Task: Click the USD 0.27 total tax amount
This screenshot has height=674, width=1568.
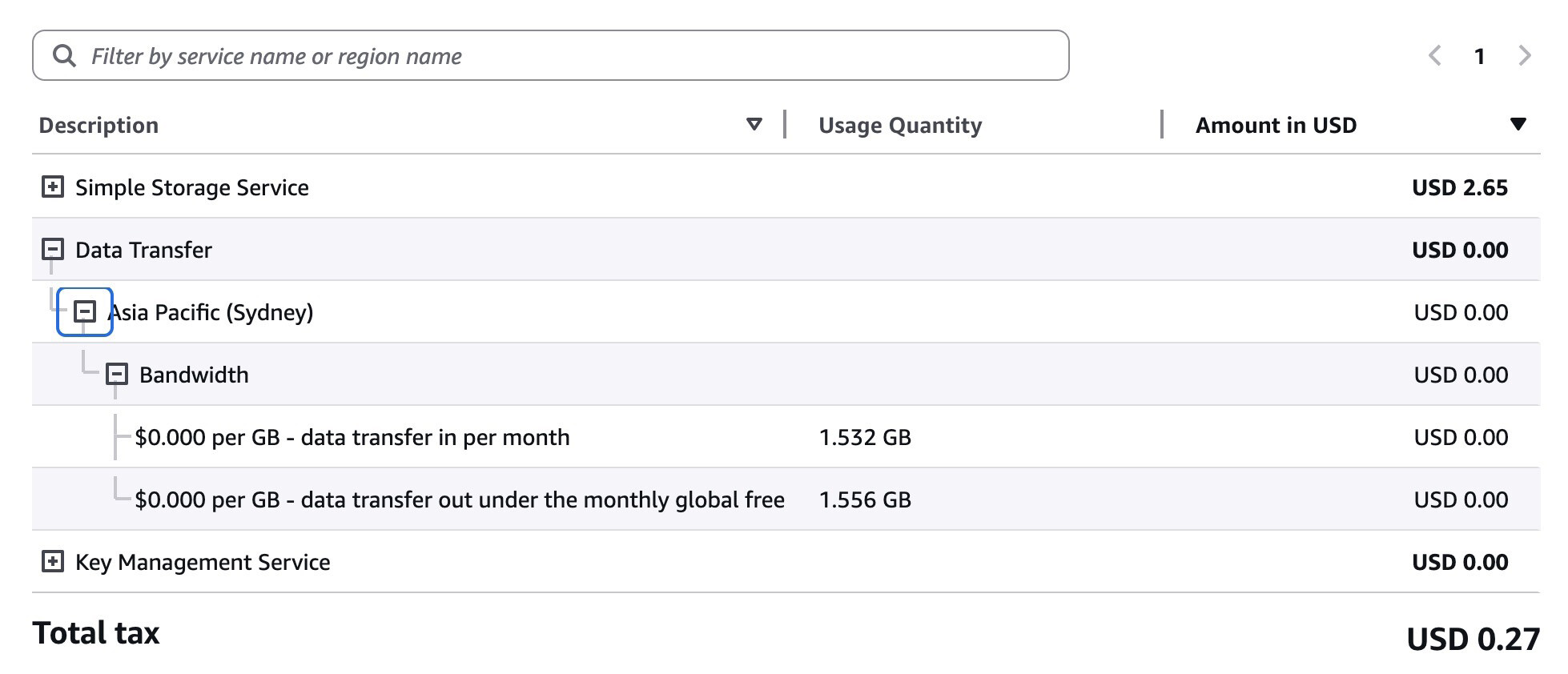Action: (1474, 639)
